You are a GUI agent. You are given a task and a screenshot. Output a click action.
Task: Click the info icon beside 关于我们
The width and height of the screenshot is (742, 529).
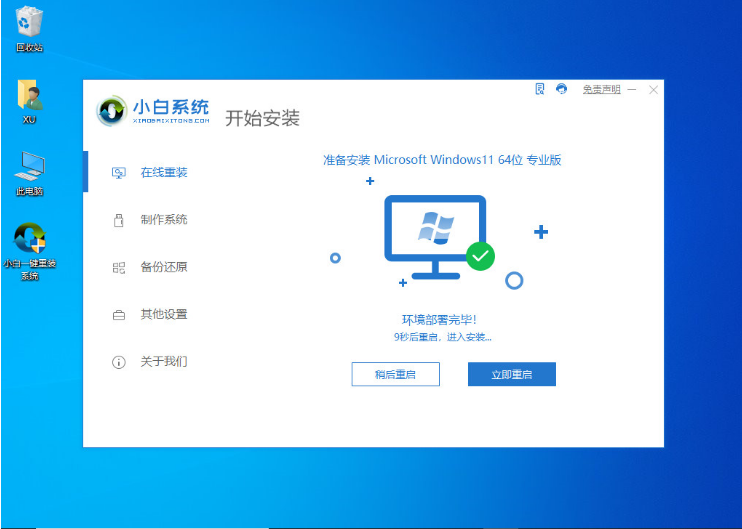point(119,362)
